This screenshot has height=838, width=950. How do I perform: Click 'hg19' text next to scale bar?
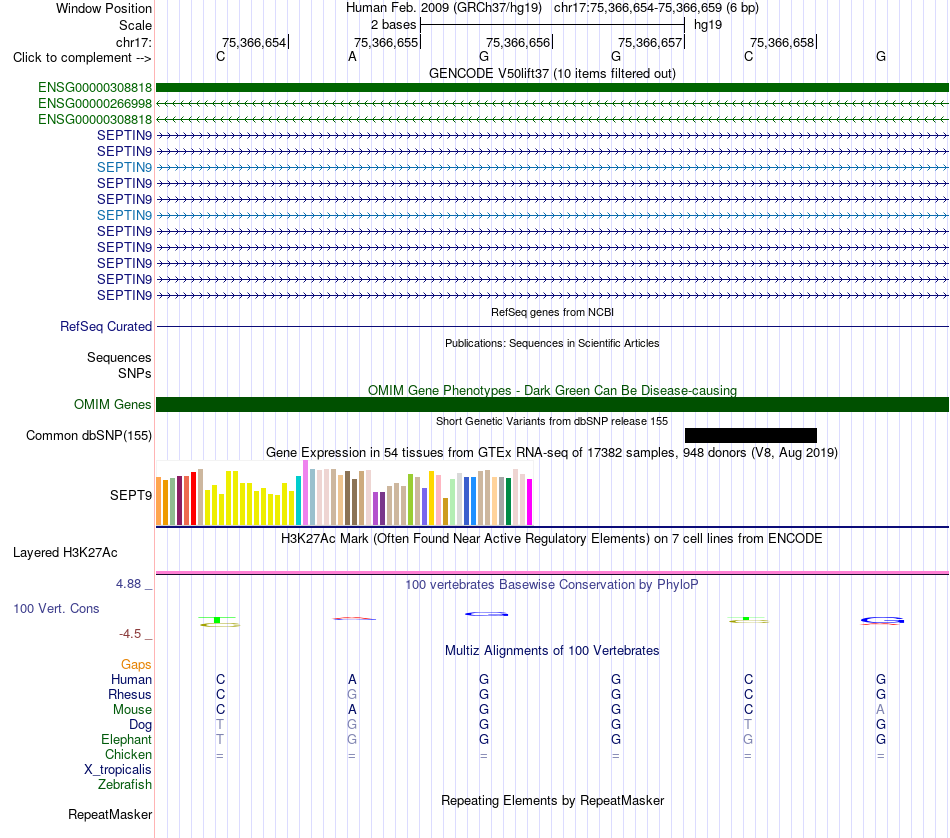click(708, 25)
